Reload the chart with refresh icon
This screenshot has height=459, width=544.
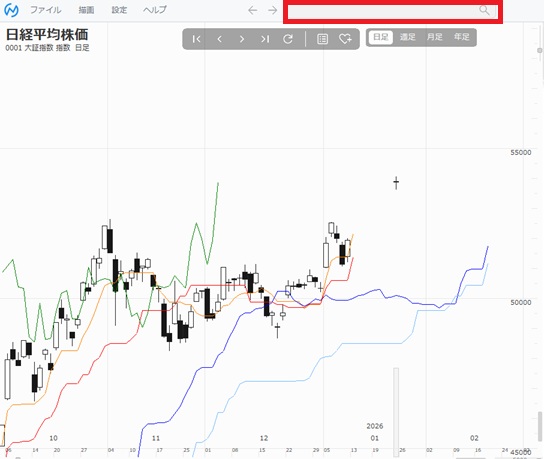point(288,39)
